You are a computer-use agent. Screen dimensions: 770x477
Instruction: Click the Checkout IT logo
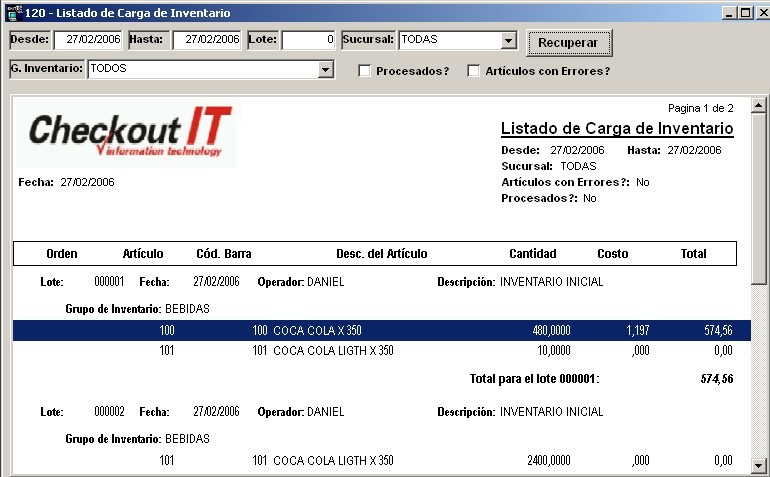126,134
